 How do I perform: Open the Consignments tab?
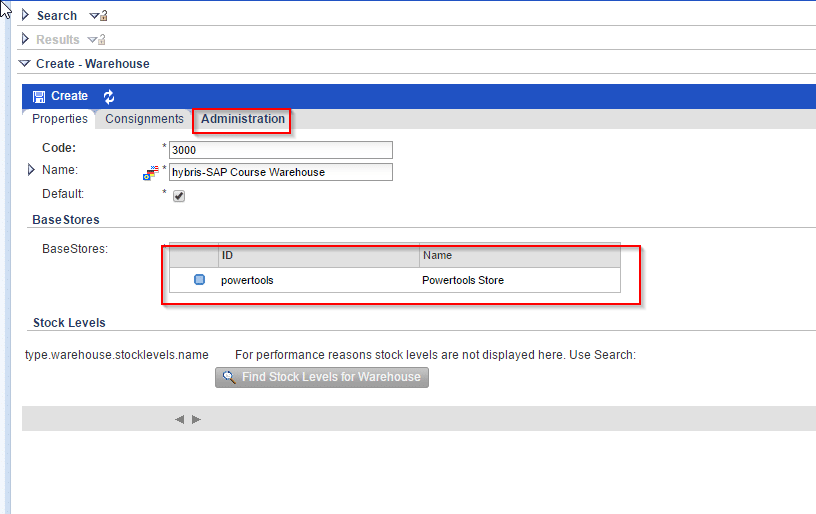[x=145, y=119]
